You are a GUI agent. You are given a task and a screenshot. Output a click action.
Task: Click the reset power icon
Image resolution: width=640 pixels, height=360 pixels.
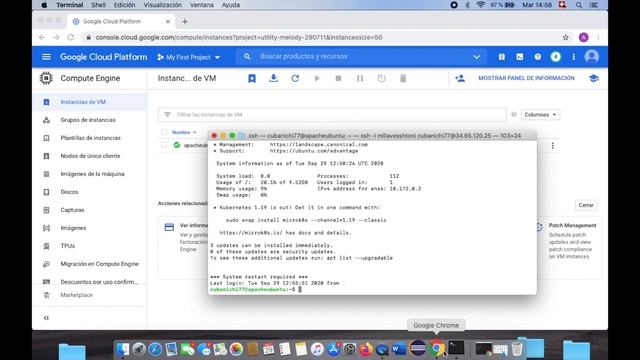pyautogui.click(x=381, y=78)
